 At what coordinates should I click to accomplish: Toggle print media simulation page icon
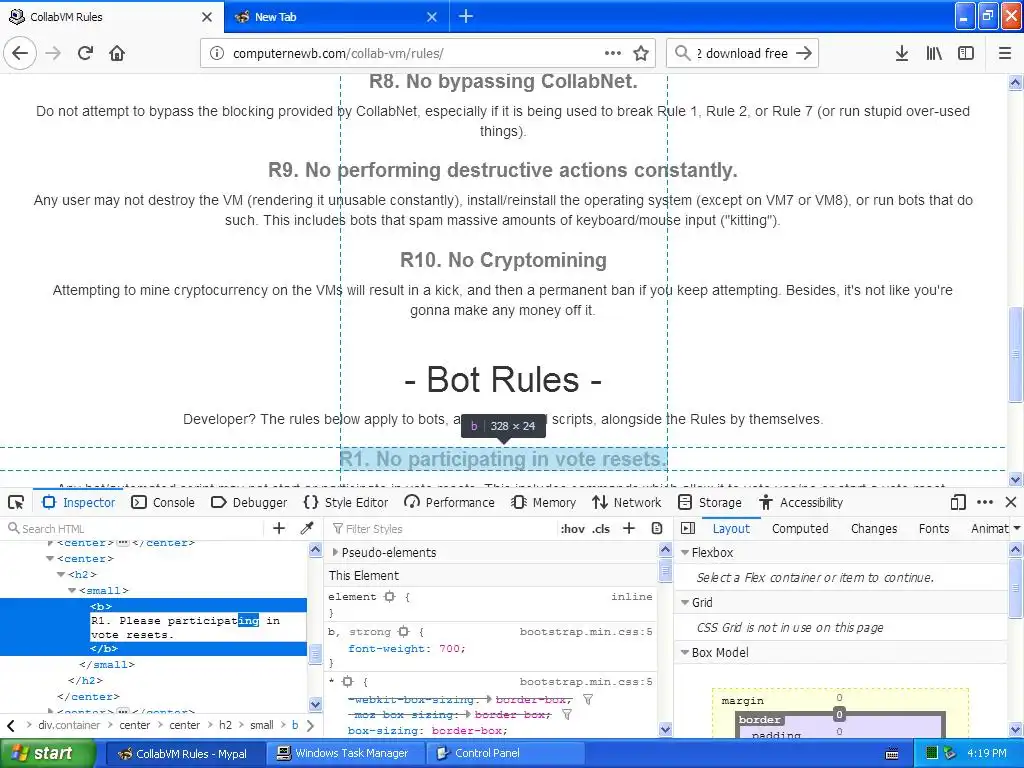click(x=657, y=528)
